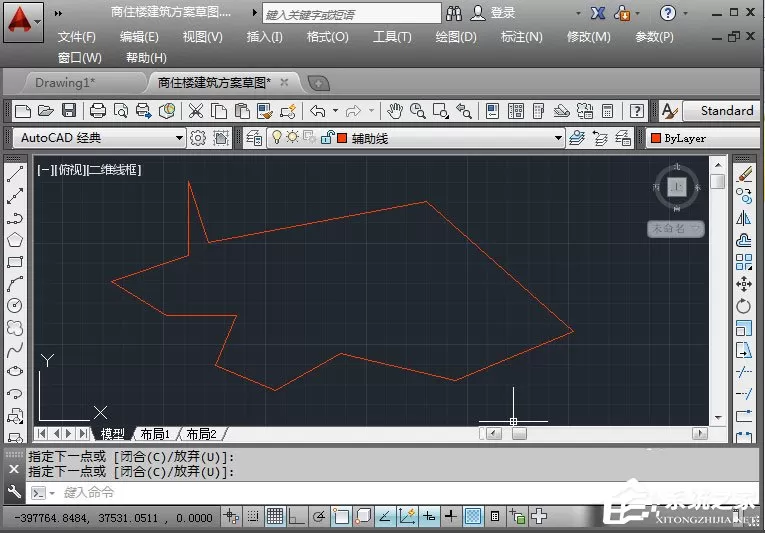Open the 绘图(D) menu

[x=456, y=37]
